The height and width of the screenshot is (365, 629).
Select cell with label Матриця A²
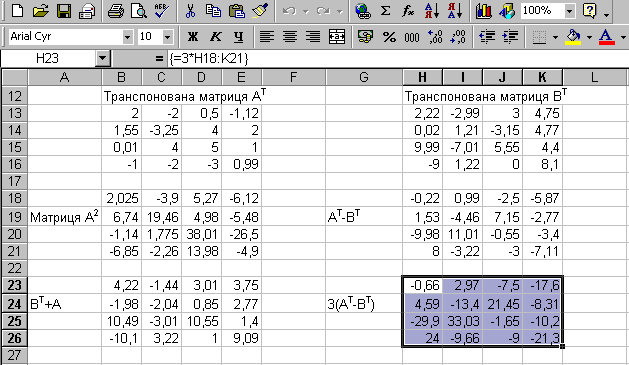point(64,217)
